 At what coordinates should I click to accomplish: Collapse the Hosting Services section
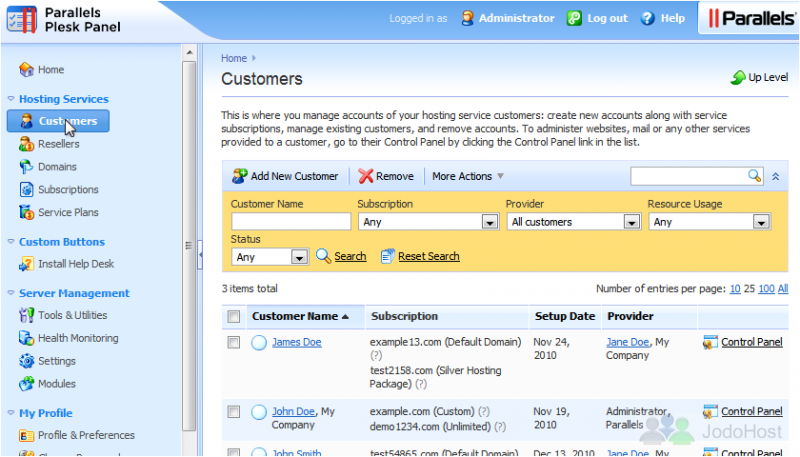click(11, 98)
